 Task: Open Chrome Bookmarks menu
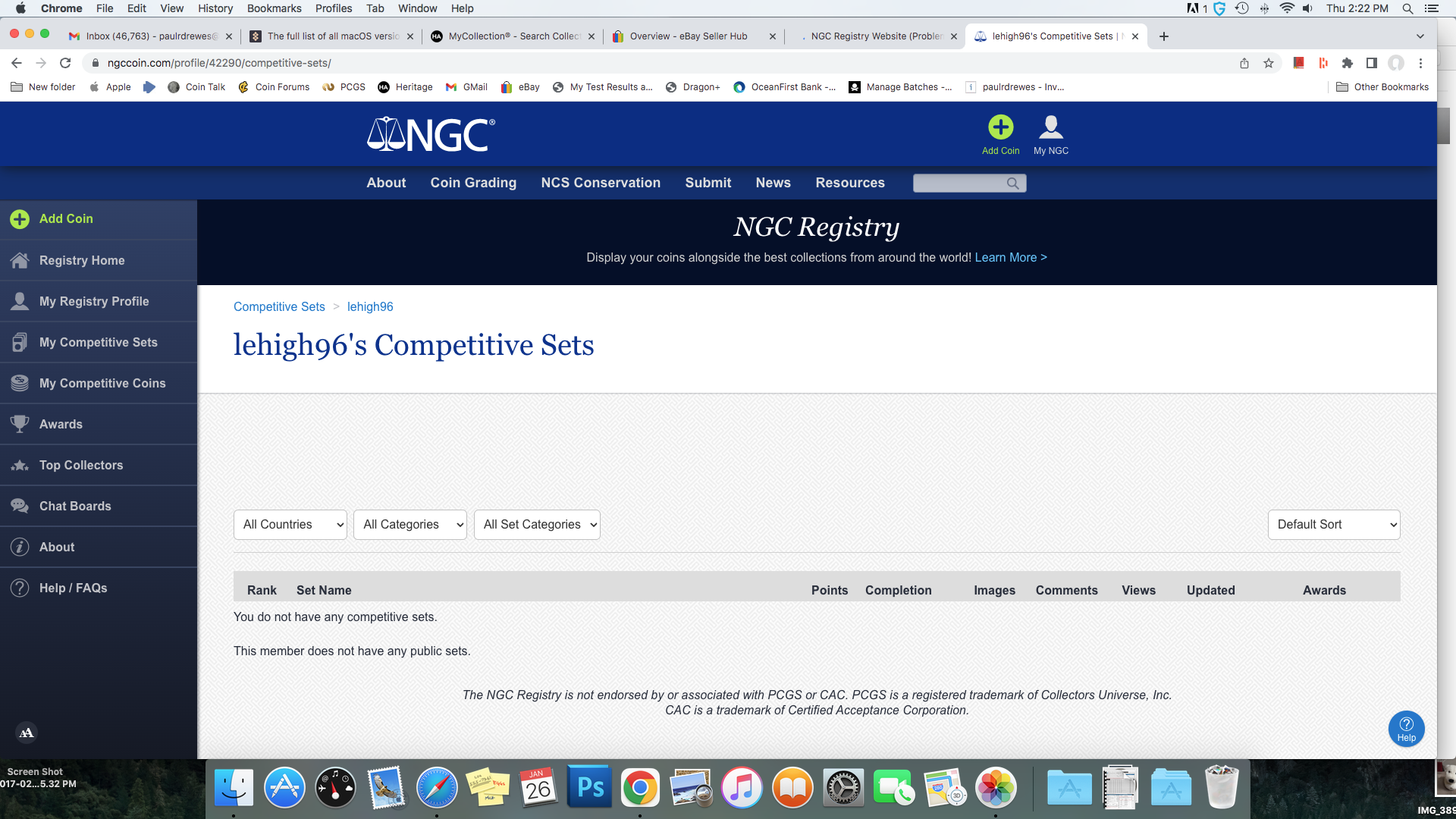[x=274, y=8]
